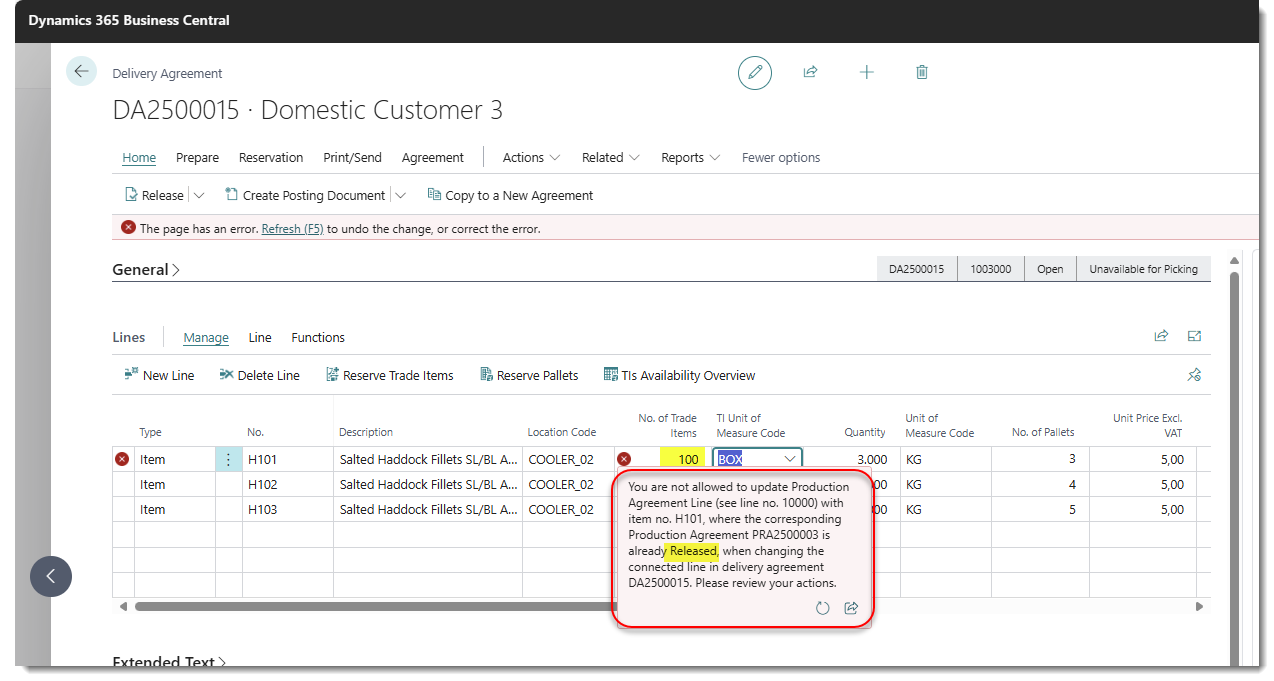The height and width of the screenshot is (681, 1274).
Task: Click the Refresh (F5) link
Action: pyautogui.click(x=292, y=229)
